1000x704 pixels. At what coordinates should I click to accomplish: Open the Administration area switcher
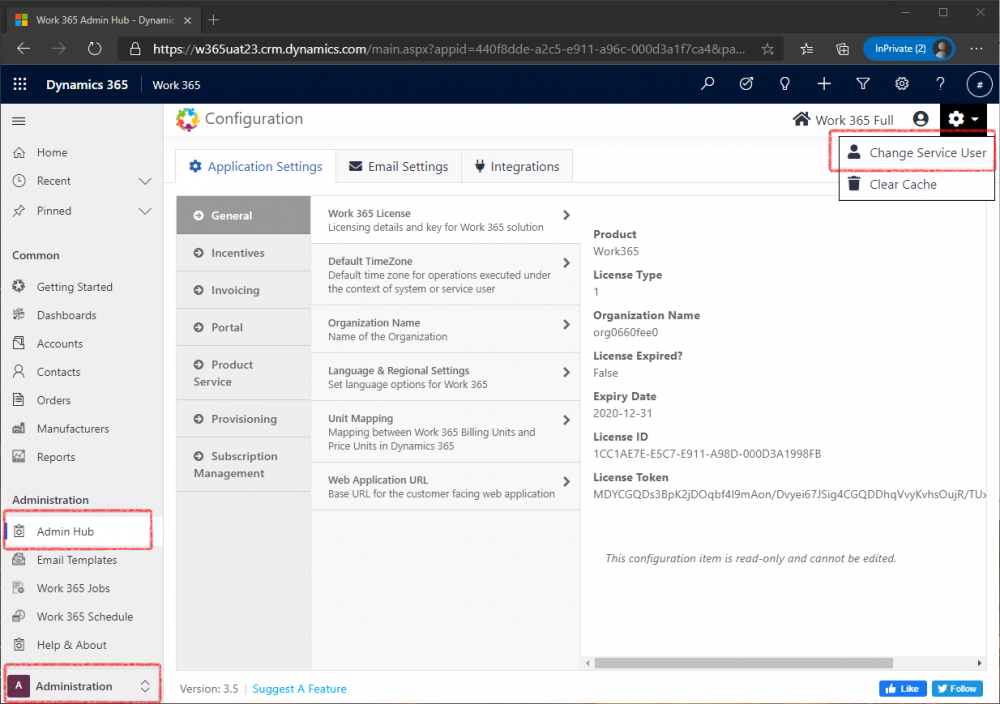[82, 686]
